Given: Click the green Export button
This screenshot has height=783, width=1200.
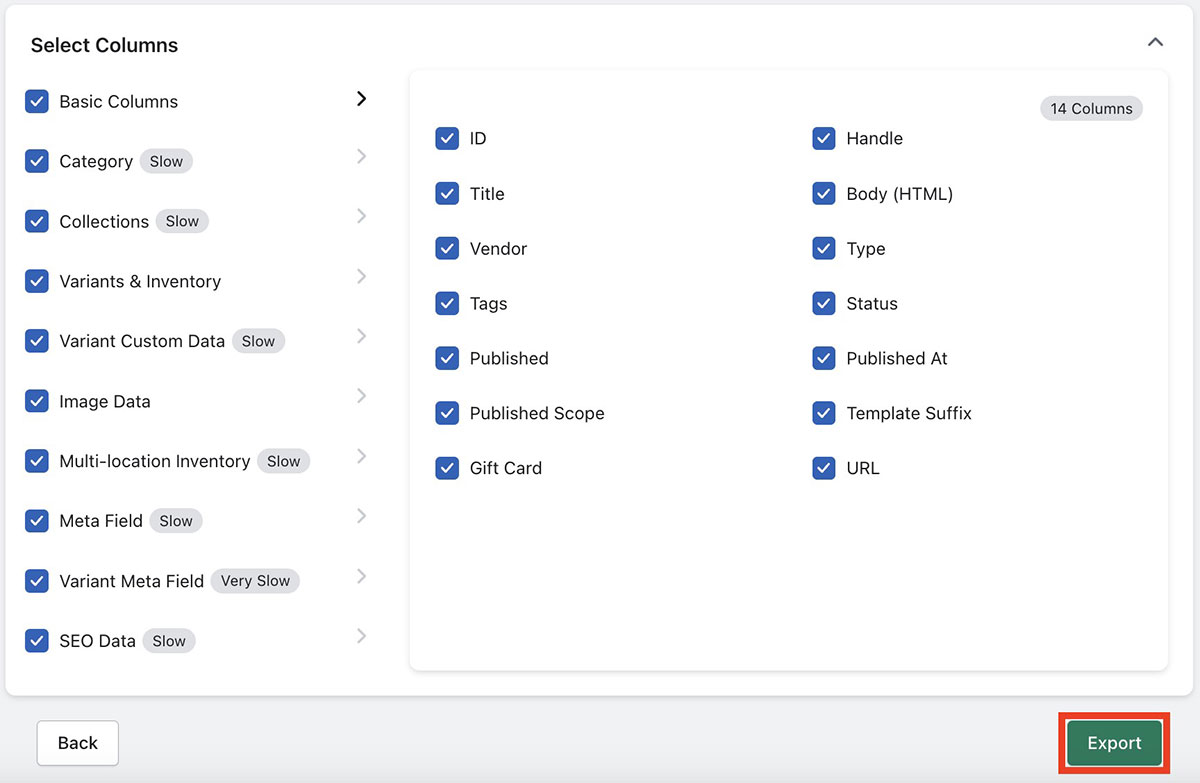Looking at the screenshot, I should click(1114, 743).
